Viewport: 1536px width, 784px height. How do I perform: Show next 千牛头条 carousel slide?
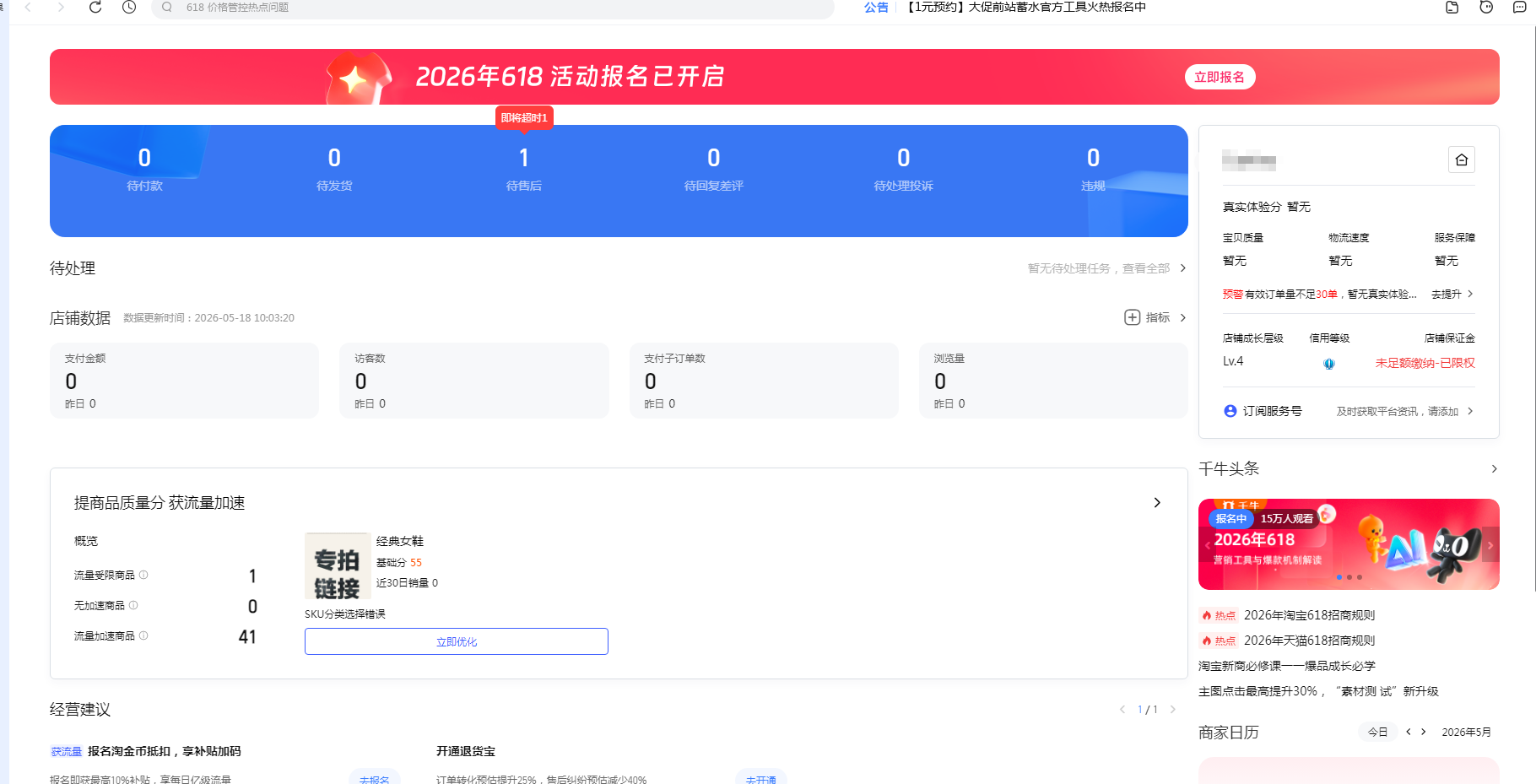point(1490,545)
